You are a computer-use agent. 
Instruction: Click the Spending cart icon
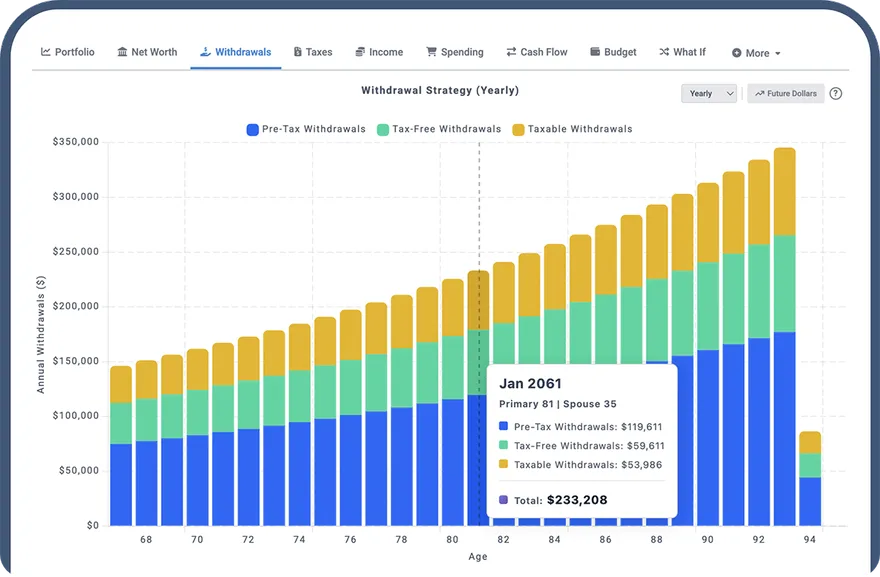[431, 52]
